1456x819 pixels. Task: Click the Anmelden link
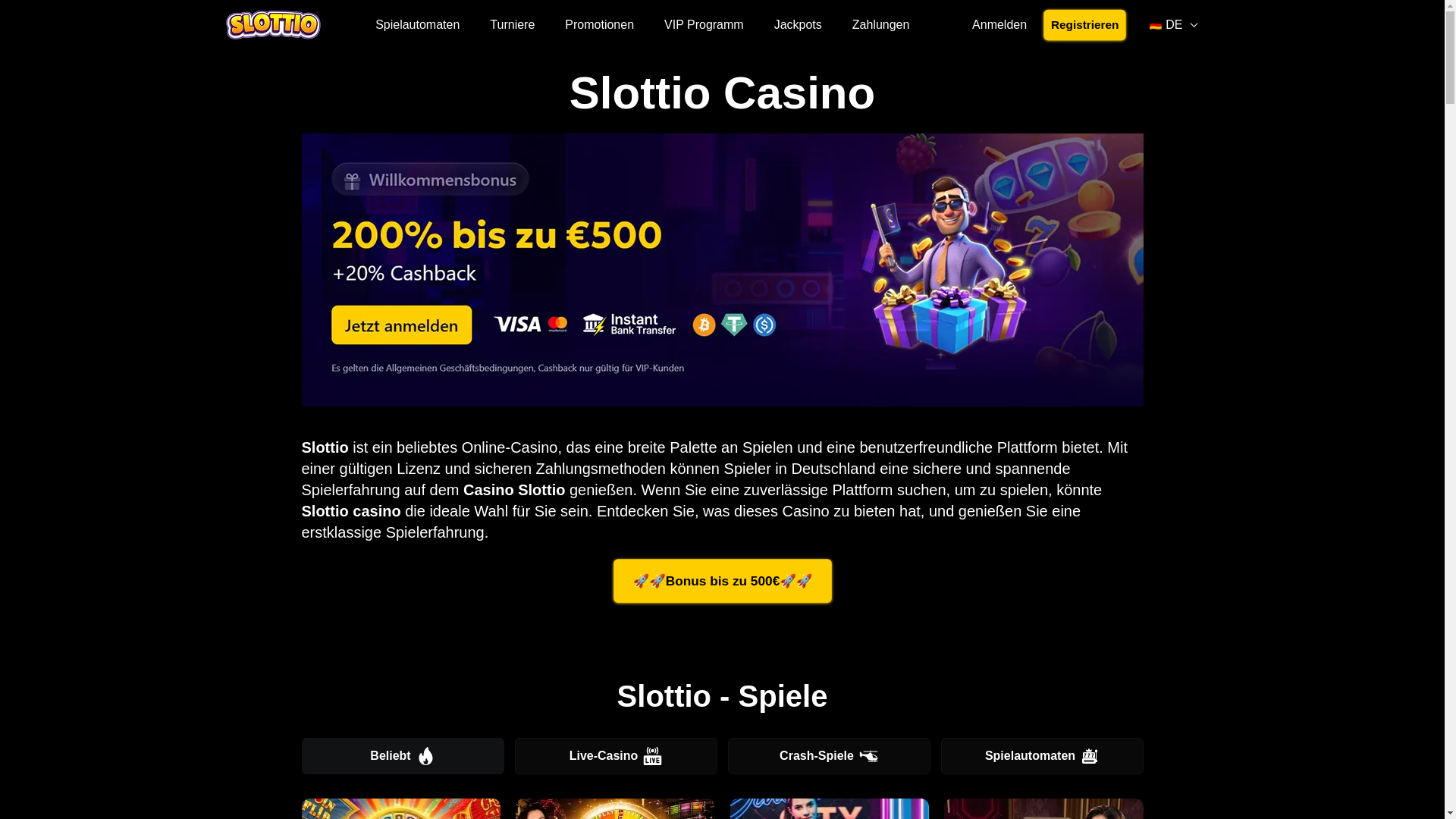coord(999,25)
